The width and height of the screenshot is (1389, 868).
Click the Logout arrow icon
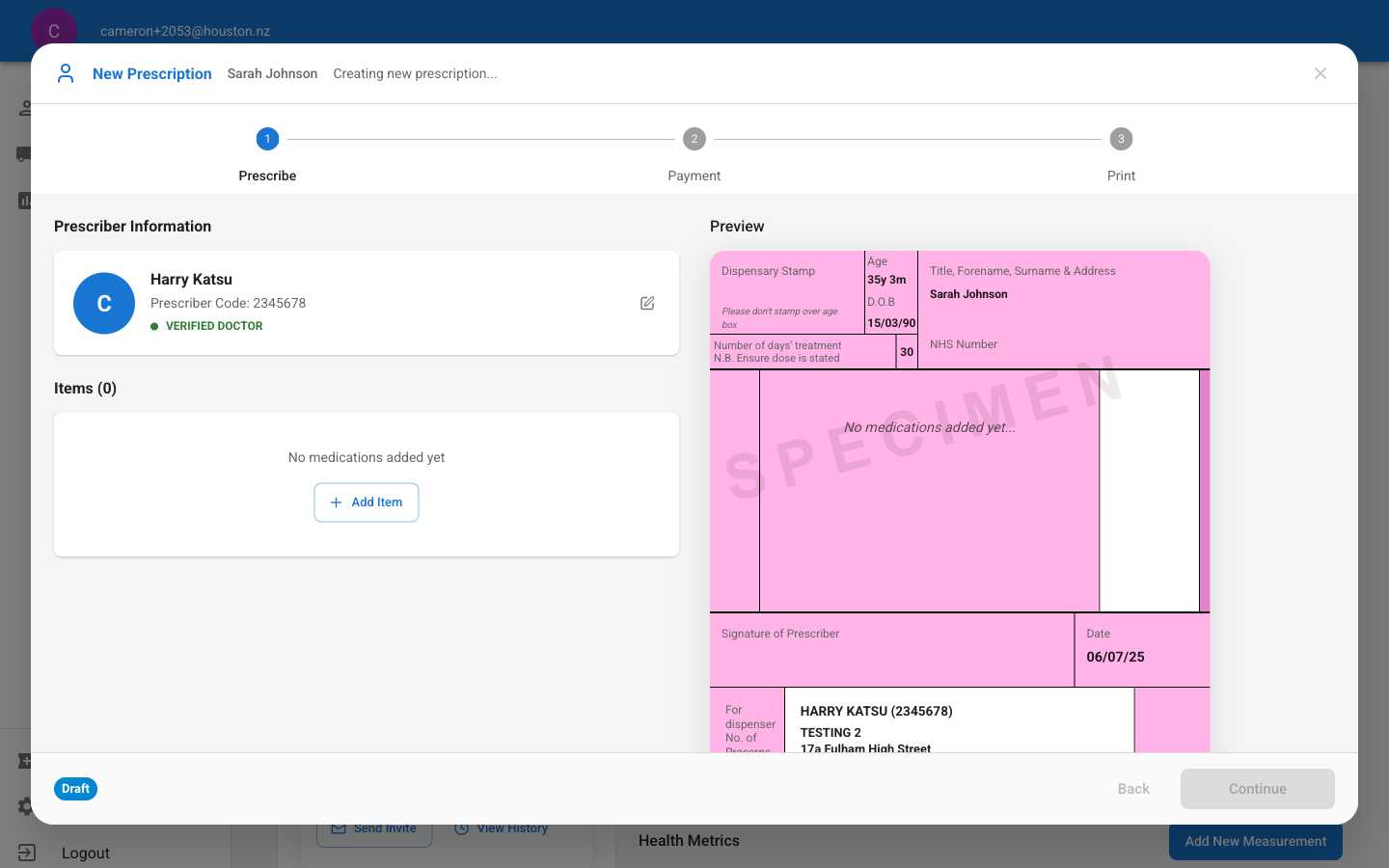(x=26, y=853)
